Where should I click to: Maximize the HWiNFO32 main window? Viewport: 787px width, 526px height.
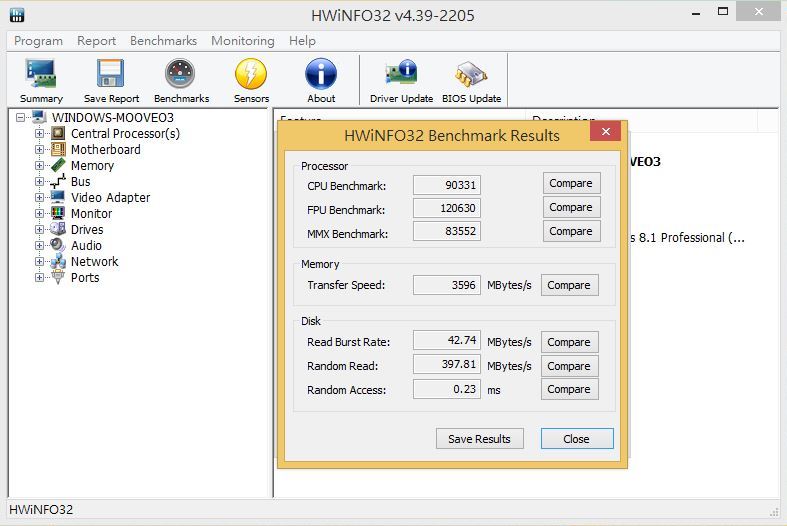point(723,12)
